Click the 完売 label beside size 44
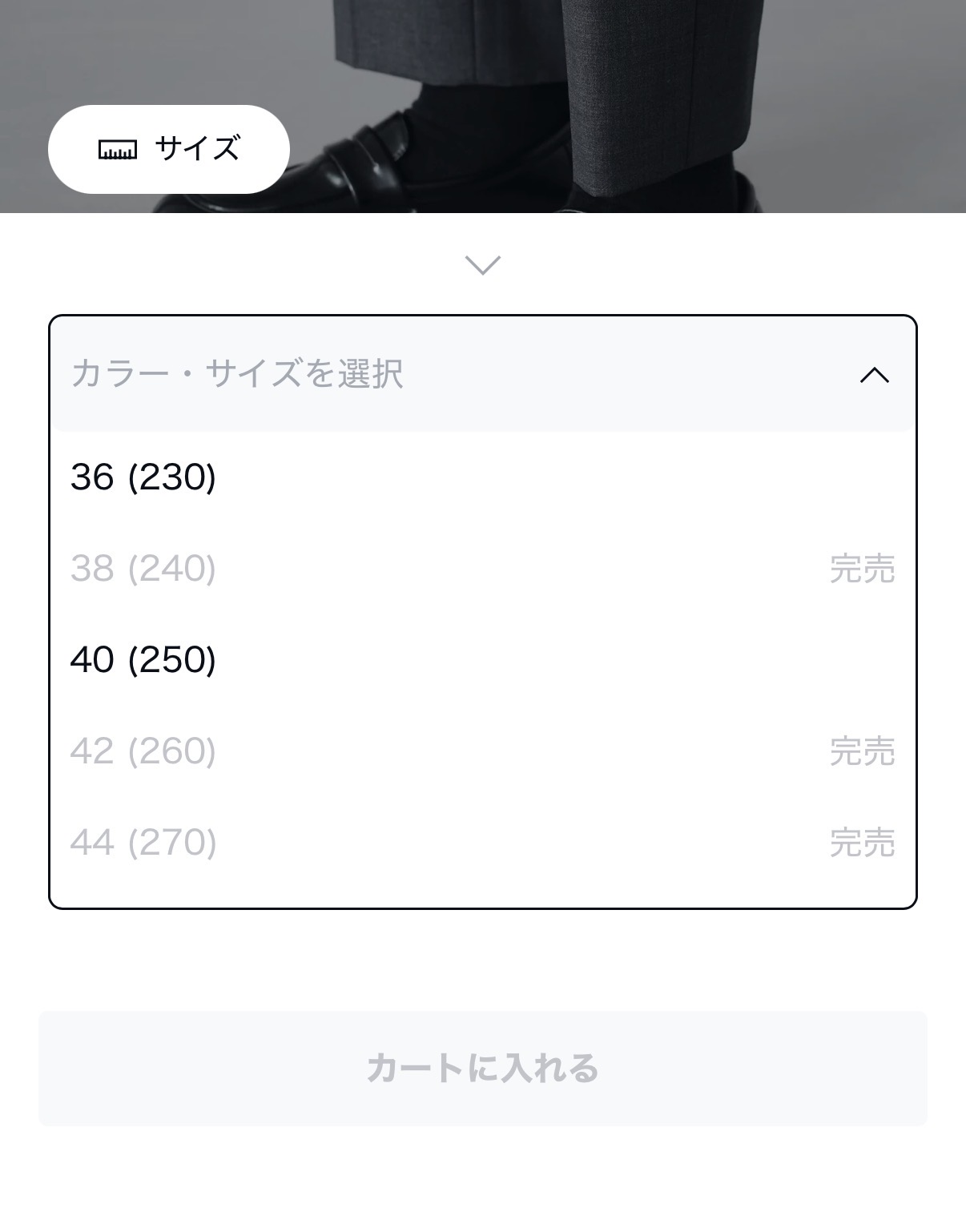The image size is (966, 1232). (x=862, y=843)
